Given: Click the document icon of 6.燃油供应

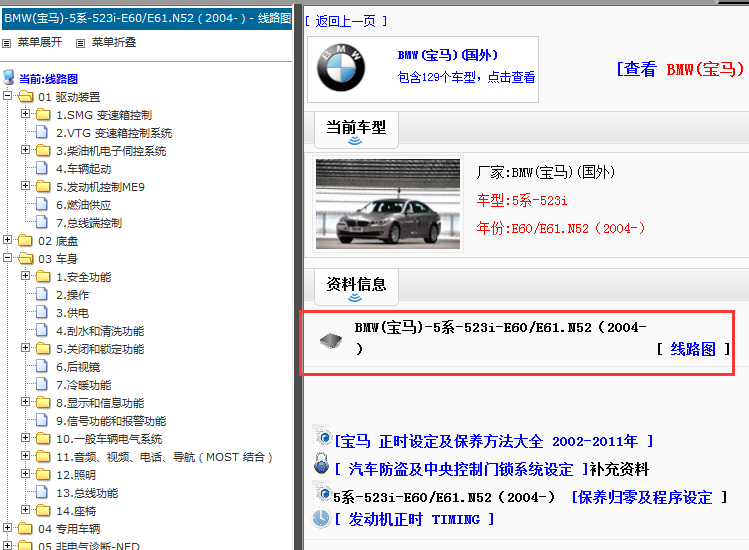Looking at the screenshot, I should 42,204.
